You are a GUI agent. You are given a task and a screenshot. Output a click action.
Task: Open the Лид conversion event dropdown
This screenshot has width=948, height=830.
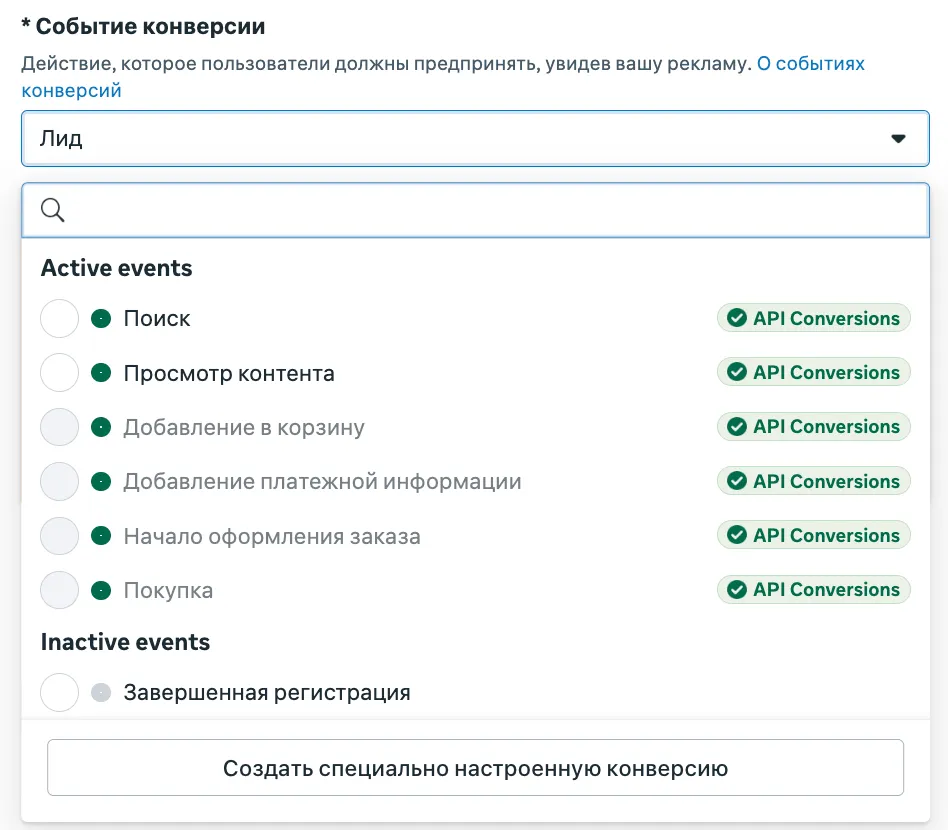tap(475, 138)
